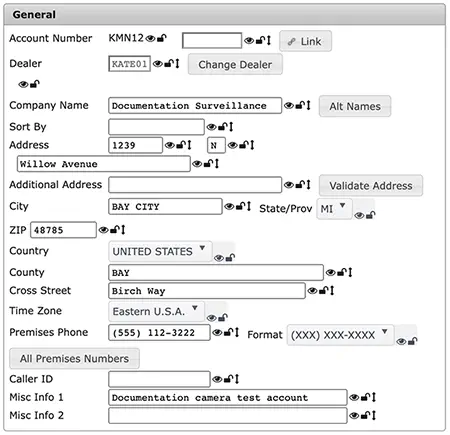
Task: Click the lock icon beside Caller ID
Action: 229,379
